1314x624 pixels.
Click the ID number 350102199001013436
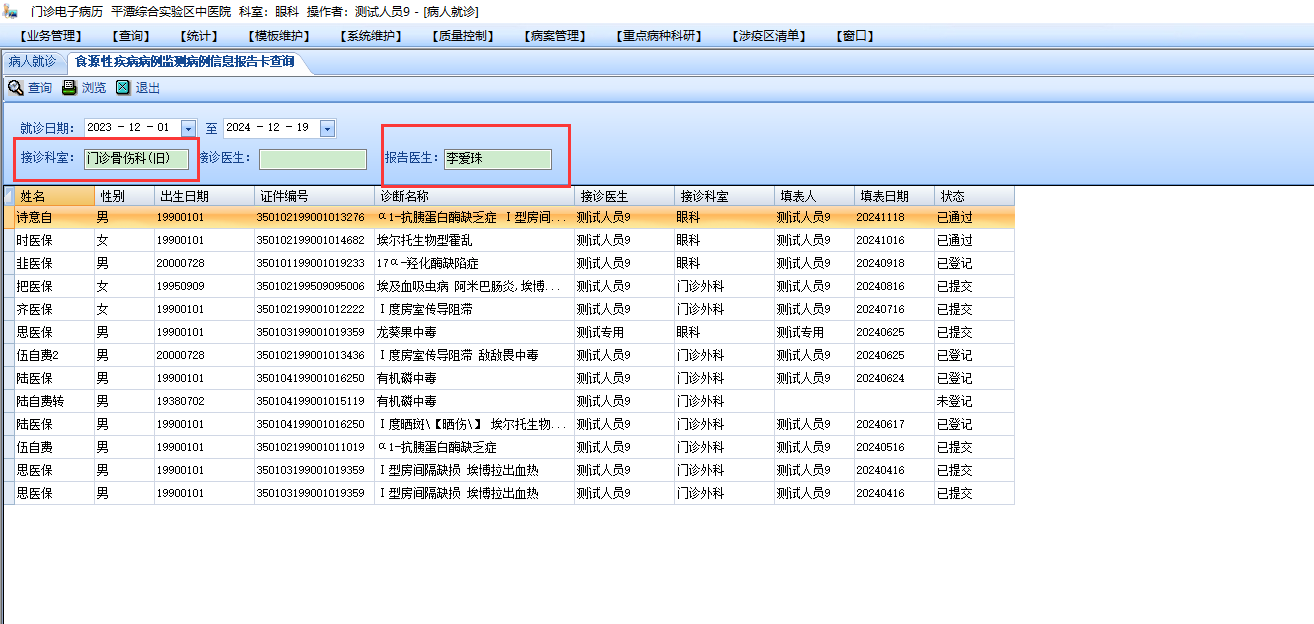tap(311, 355)
